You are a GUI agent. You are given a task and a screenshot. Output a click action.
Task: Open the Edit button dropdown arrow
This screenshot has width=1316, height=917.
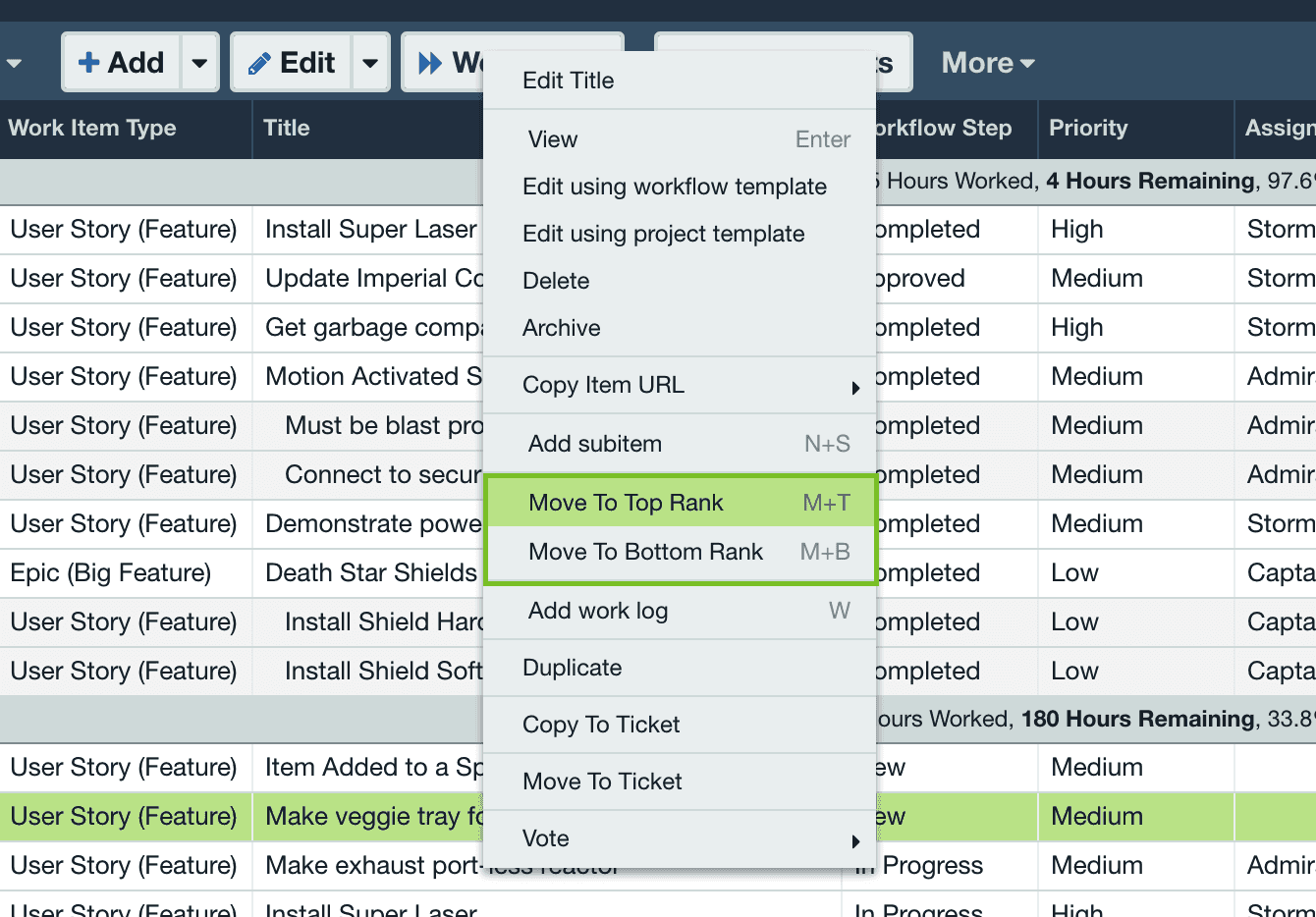(x=370, y=63)
